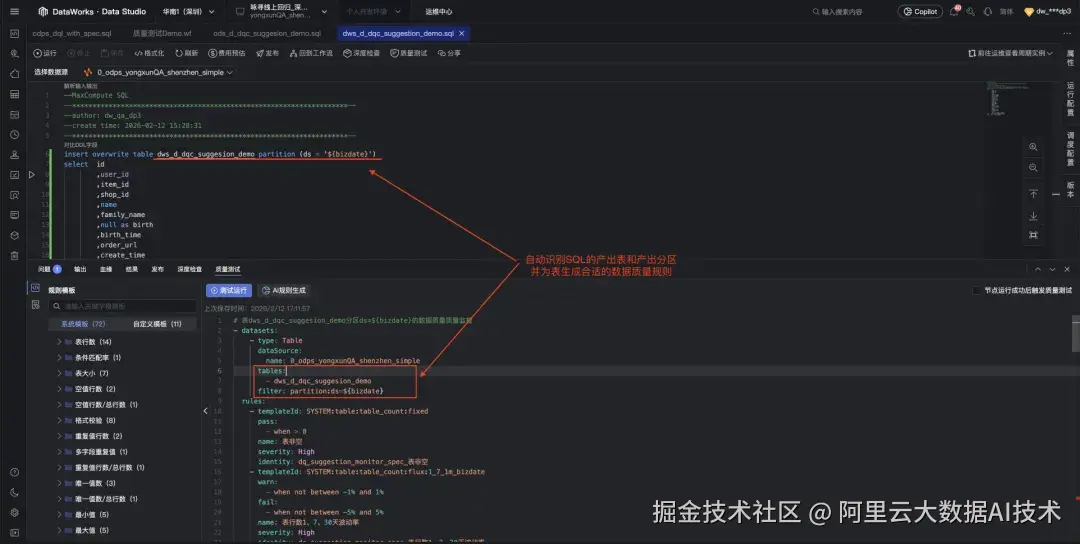Switch to the 结果 results tab
Viewport: 1080px width, 544px height.
132,269
